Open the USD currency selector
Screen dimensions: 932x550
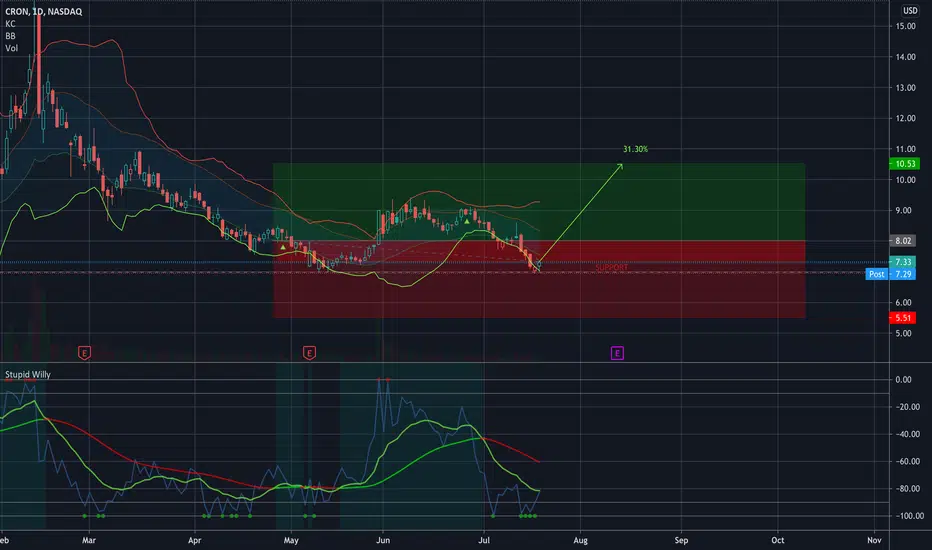[x=910, y=11]
